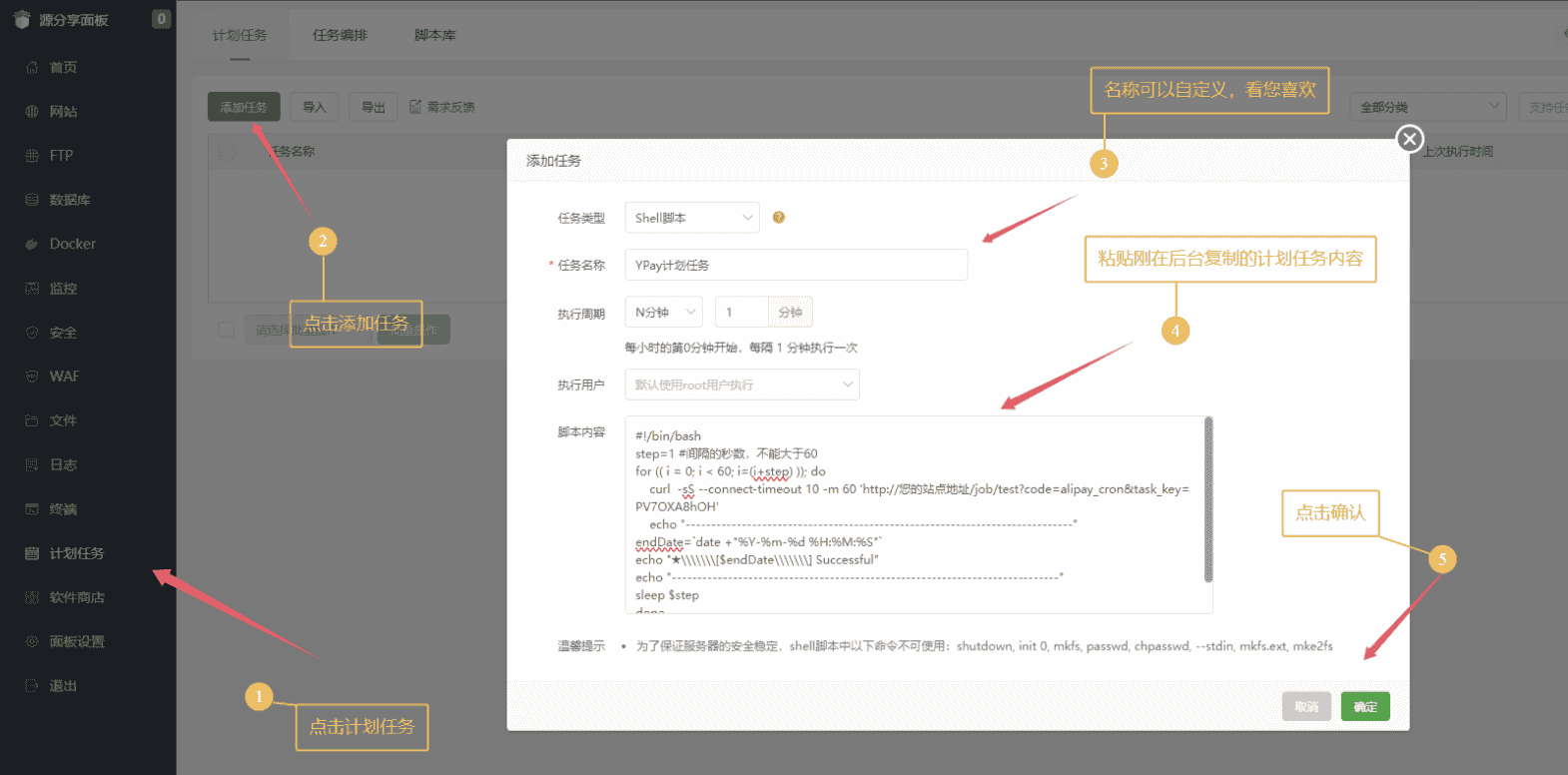Tick the checkbox beside the batch operation selector
The image size is (1568, 775).
click(x=227, y=330)
